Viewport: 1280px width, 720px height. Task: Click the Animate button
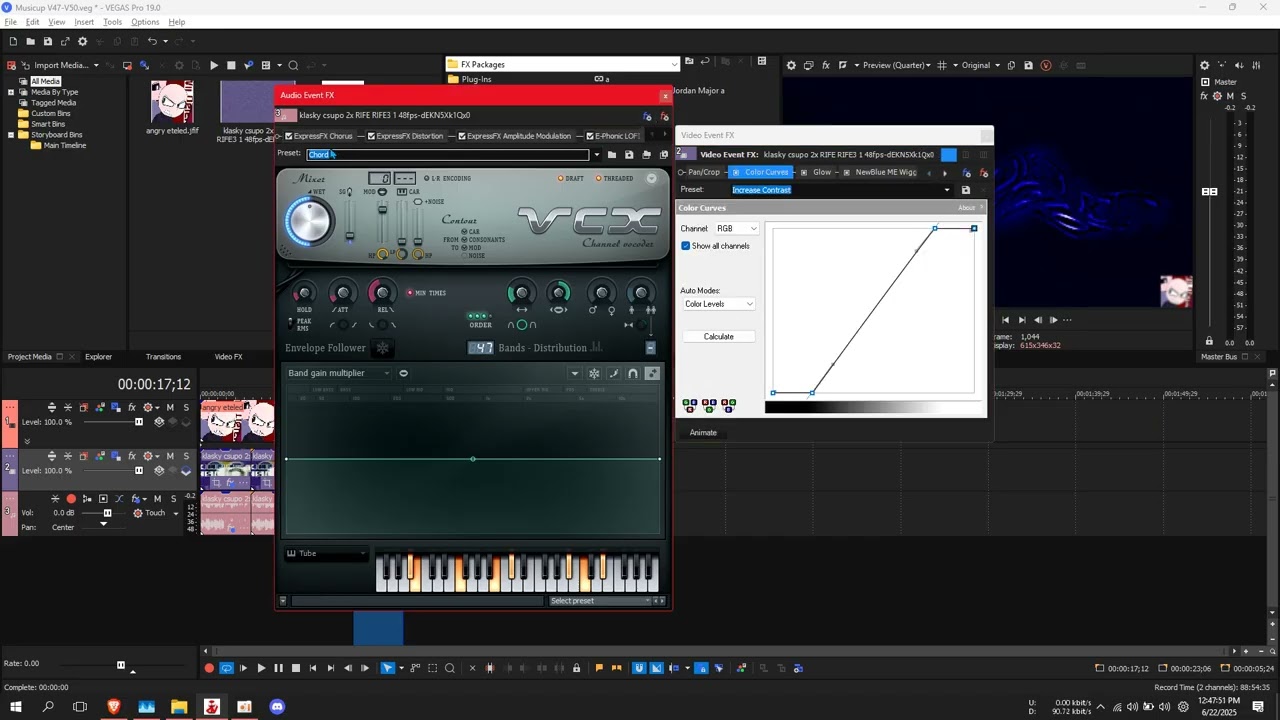[703, 433]
